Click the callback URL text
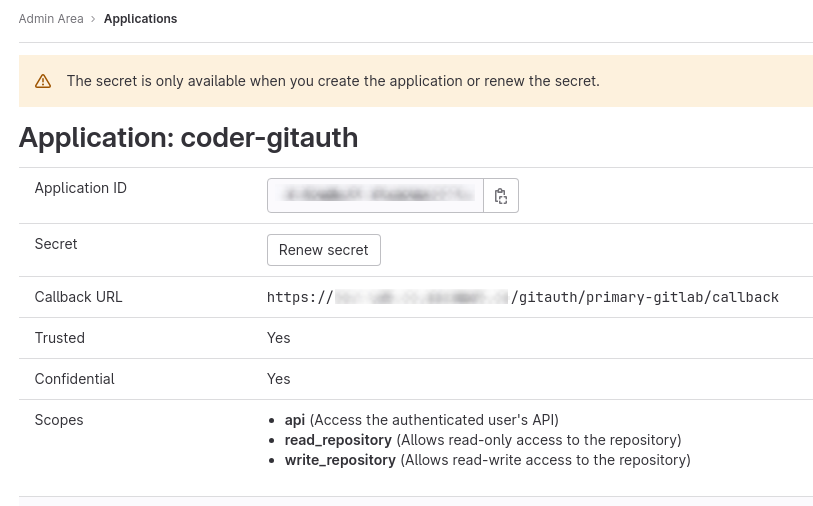This screenshot has width=813, height=506. point(522,297)
